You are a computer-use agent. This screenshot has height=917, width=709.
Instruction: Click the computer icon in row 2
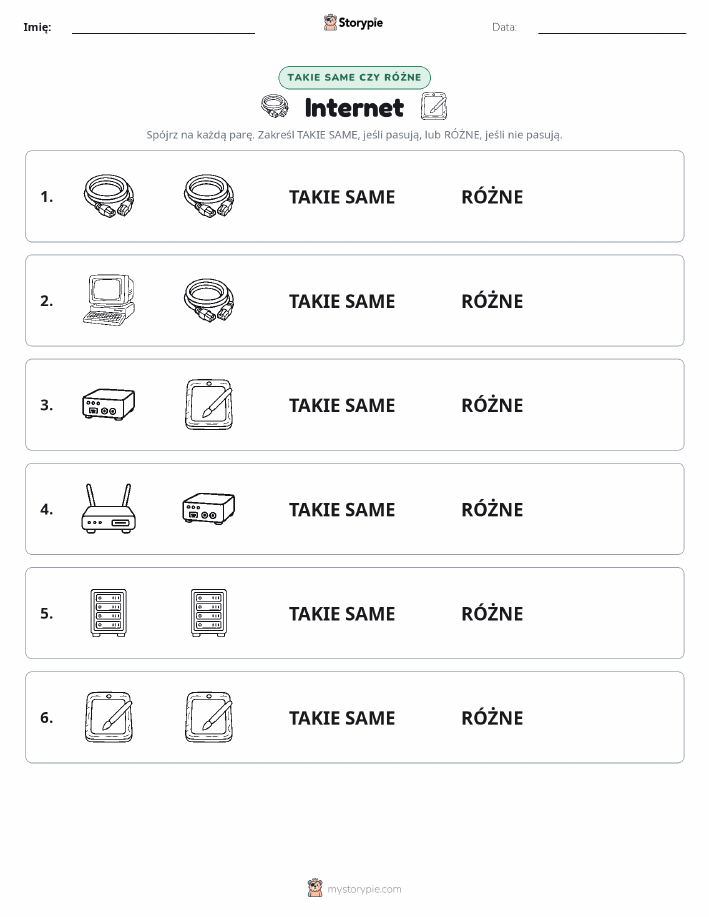click(x=109, y=300)
